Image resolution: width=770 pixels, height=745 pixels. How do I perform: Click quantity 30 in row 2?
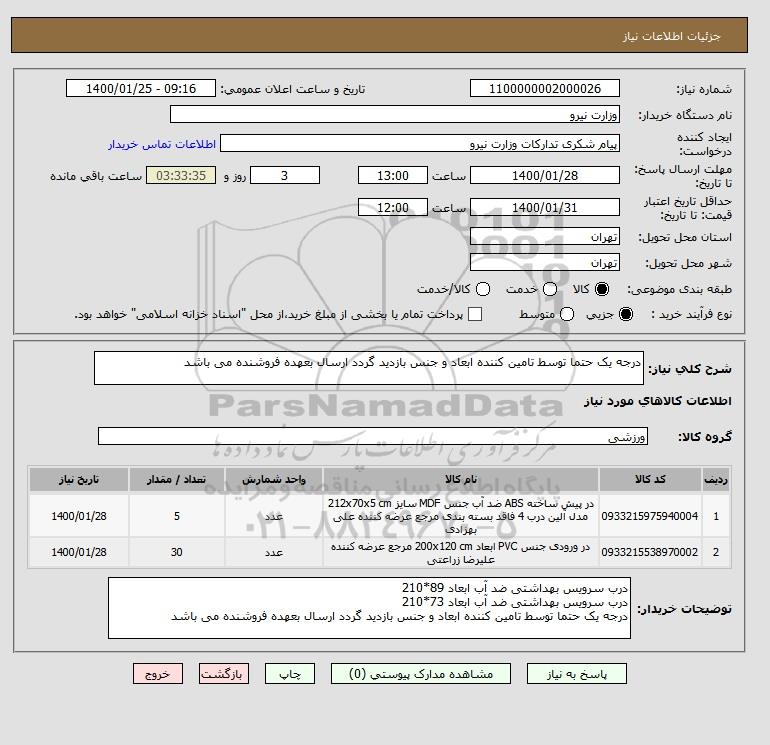point(177,552)
